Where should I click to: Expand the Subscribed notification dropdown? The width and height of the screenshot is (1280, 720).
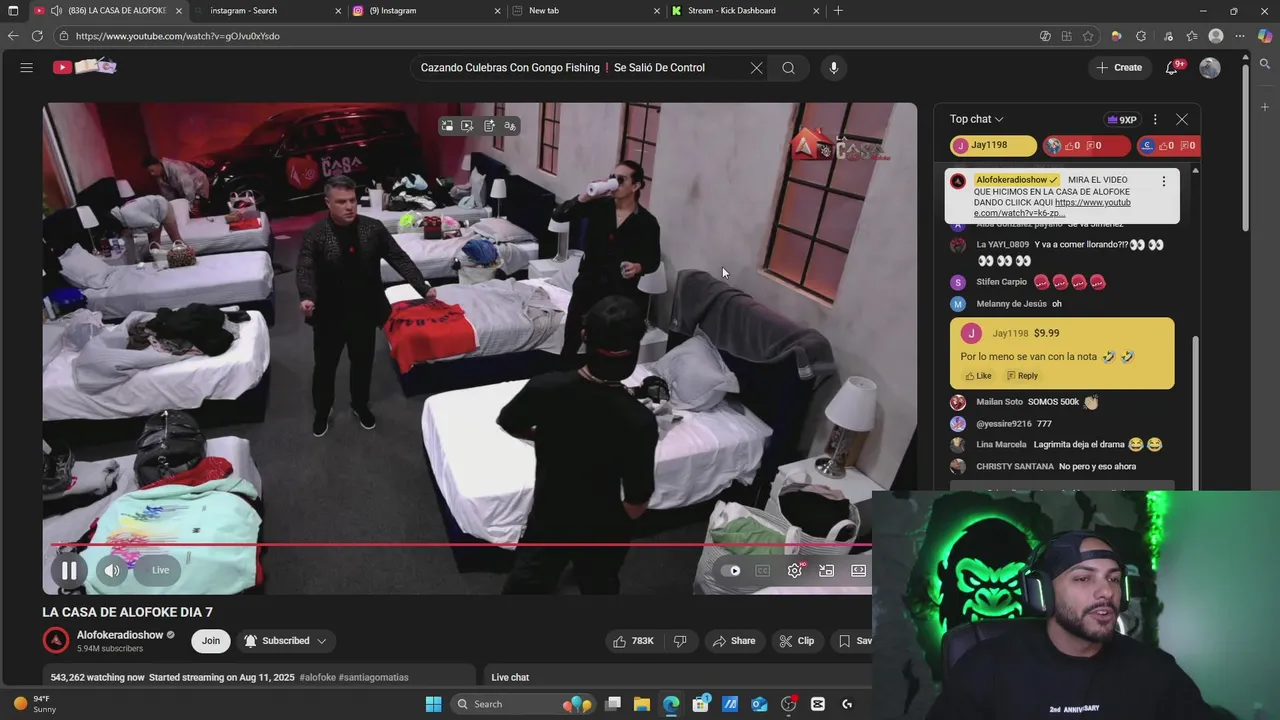click(285, 641)
